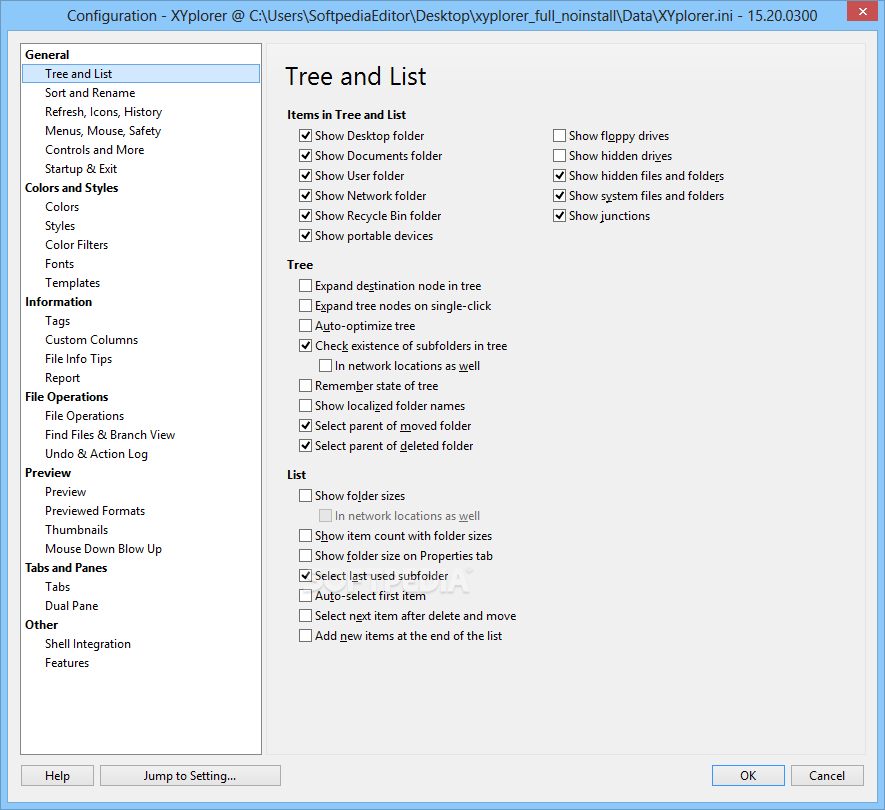Screen dimensions: 885x810
Task: Select Startup & Exit category
Action: click(x=81, y=169)
